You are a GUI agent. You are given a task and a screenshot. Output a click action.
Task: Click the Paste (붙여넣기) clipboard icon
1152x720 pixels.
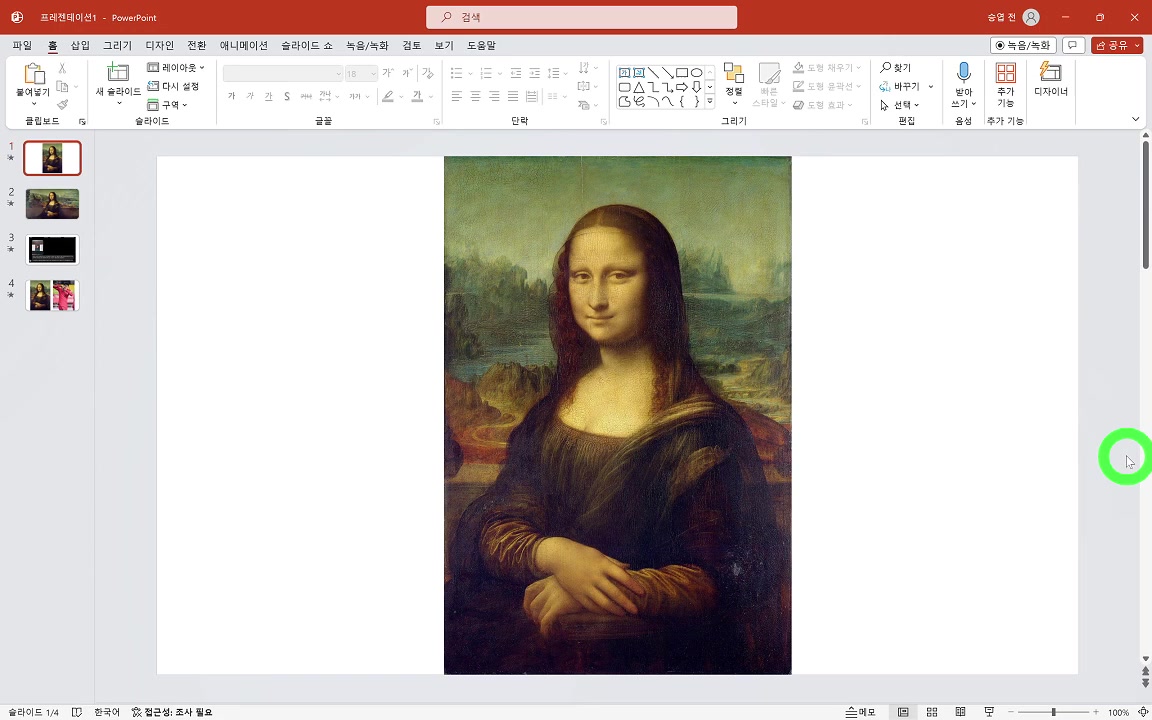33,74
